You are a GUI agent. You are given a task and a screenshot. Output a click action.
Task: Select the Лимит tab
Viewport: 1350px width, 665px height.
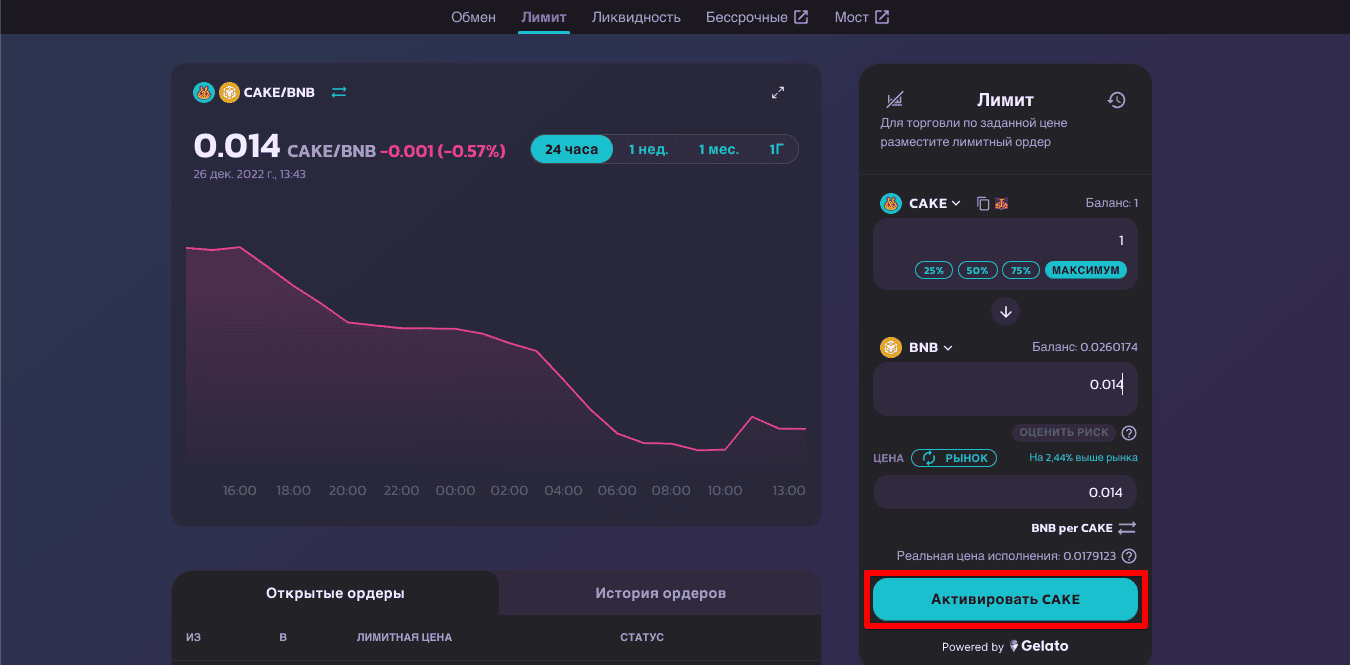coord(544,17)
